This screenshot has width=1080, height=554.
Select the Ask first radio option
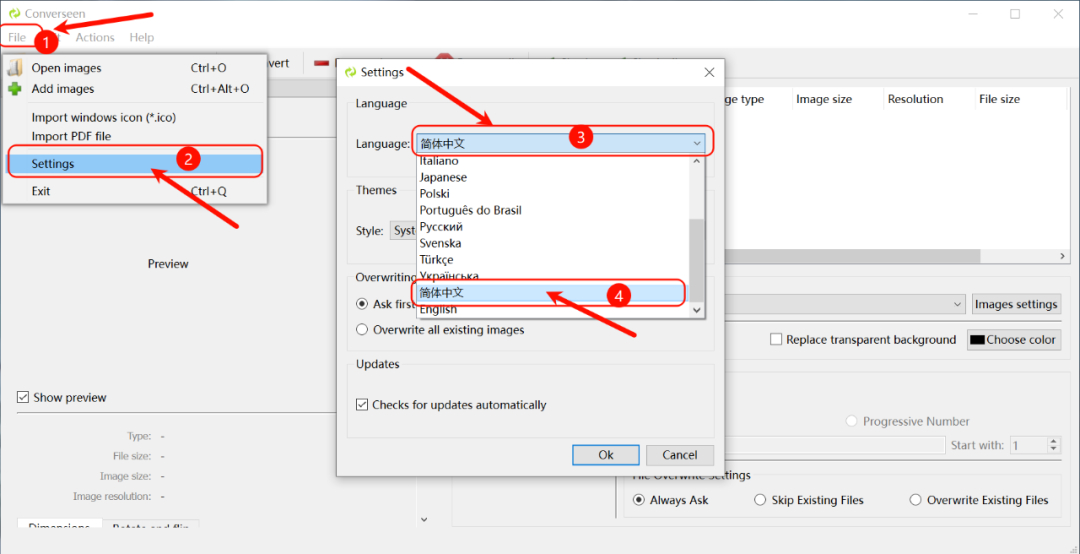(362, 304)
